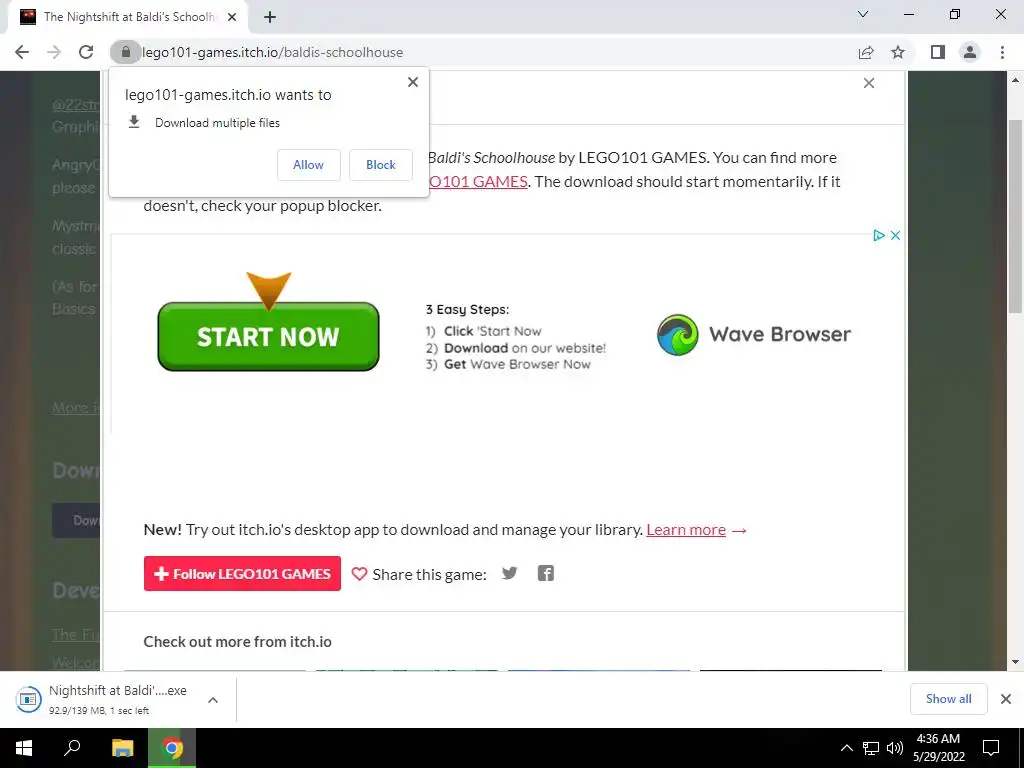
Task: Open the LEGO101 GAMES link
Action: 478,182
